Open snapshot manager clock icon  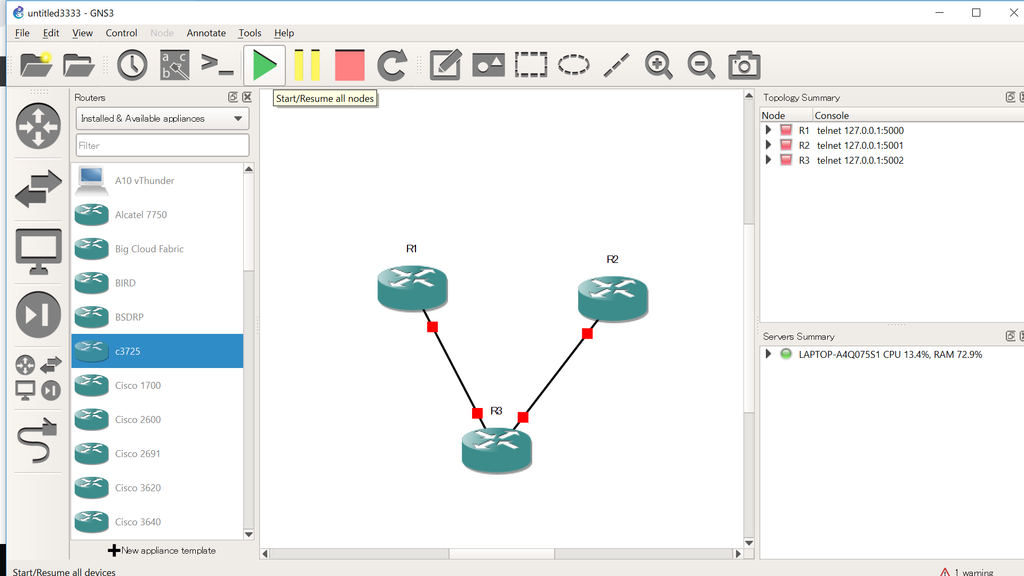pos(132,65)
